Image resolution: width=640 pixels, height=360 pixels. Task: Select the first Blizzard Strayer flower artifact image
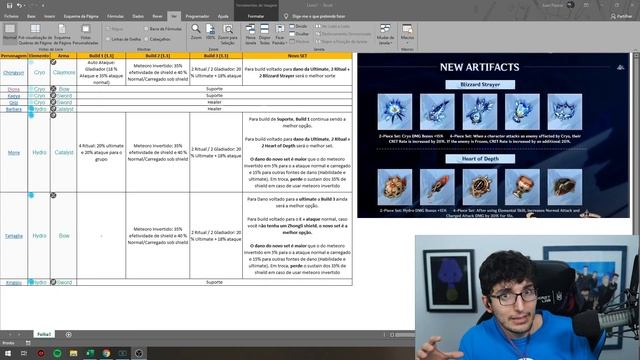(395, 111)
